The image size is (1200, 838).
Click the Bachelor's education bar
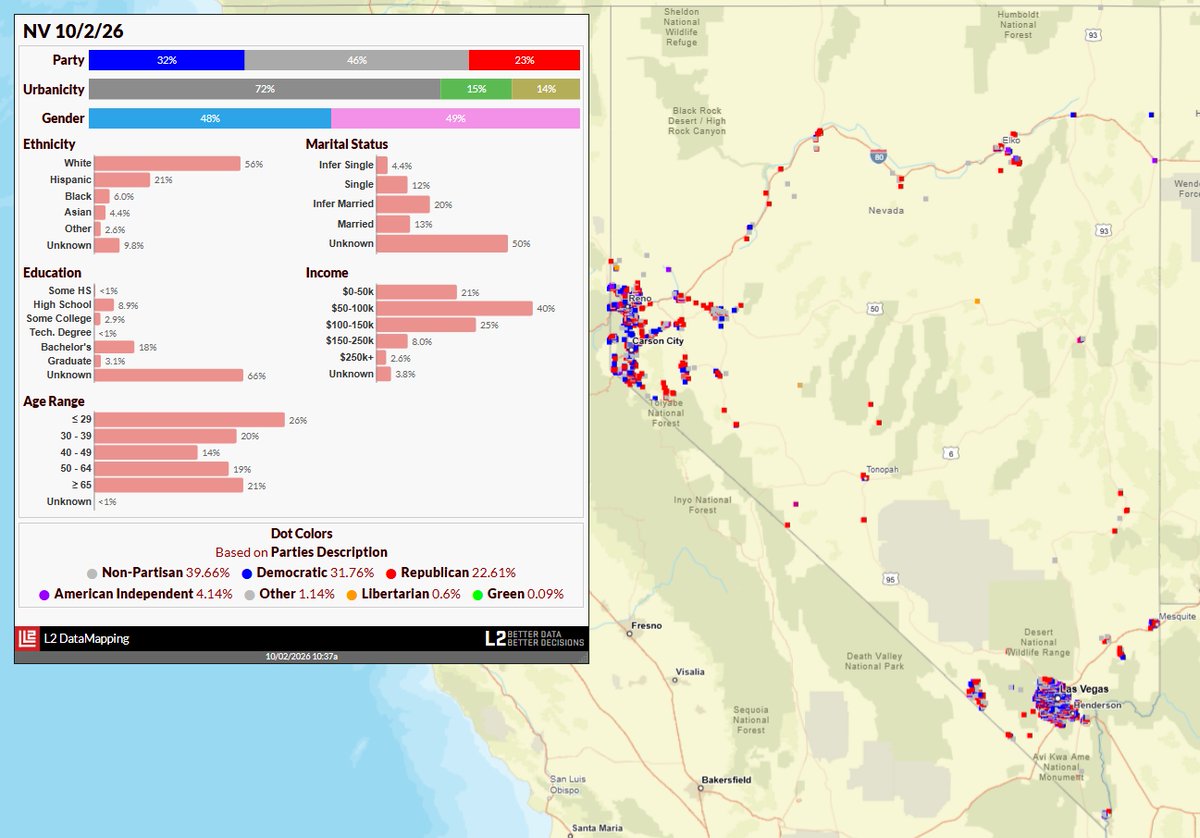pos(114,347)
